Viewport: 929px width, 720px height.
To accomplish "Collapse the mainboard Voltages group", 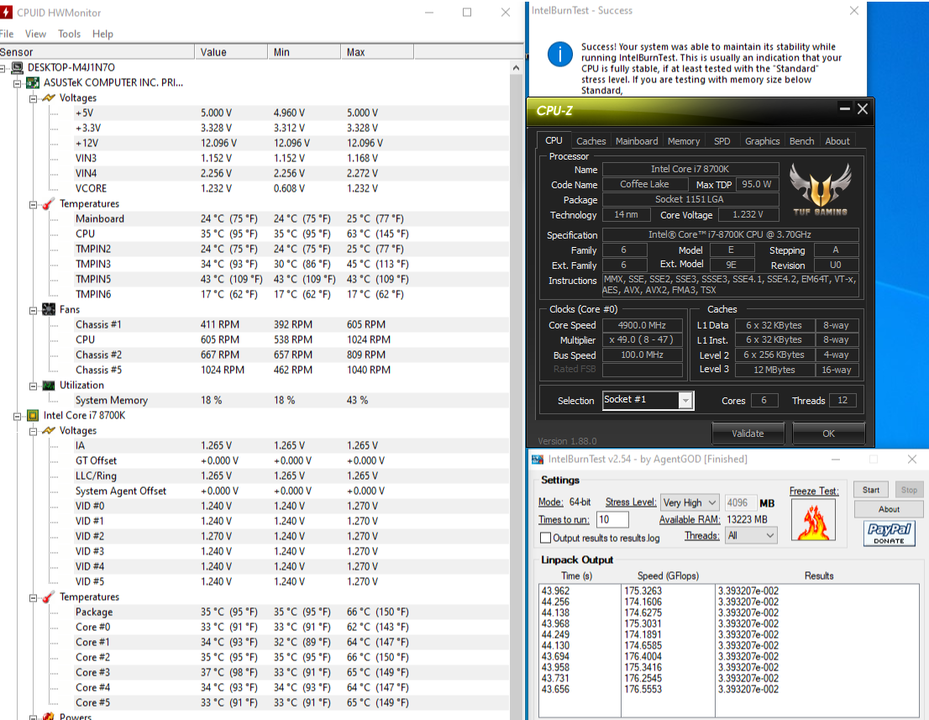I will [33, 98].
